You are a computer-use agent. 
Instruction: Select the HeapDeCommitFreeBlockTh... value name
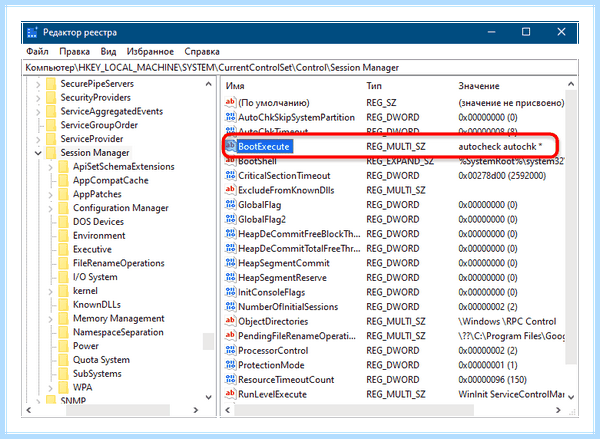point(299,234)
